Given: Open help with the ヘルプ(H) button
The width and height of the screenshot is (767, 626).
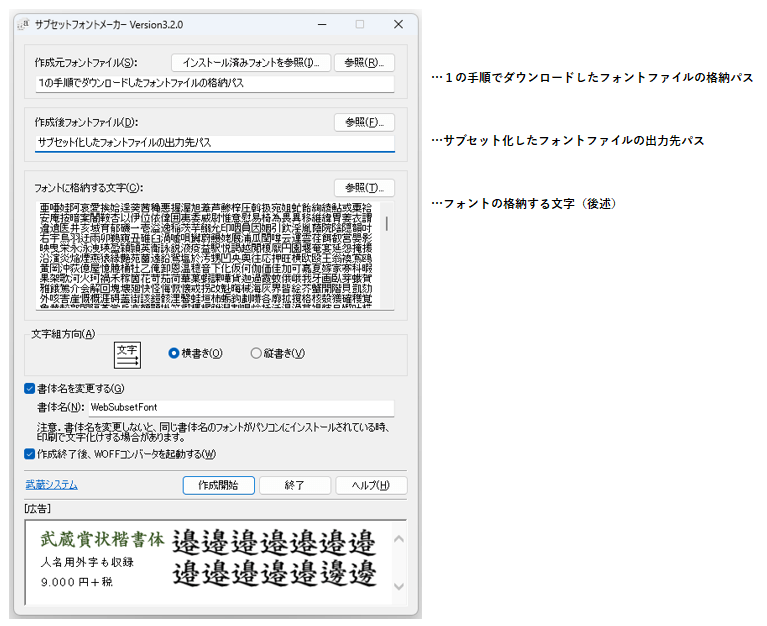Looking at the screenshot, I should (371, 485).
